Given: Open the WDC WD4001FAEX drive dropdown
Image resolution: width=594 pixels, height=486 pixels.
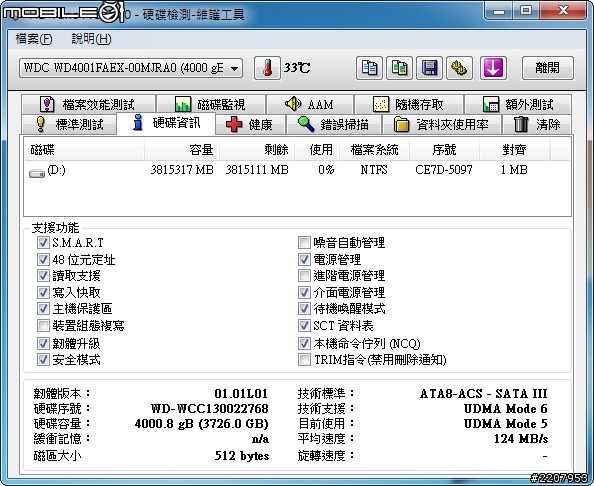Looking at the screenshot, I should [131, 68].
